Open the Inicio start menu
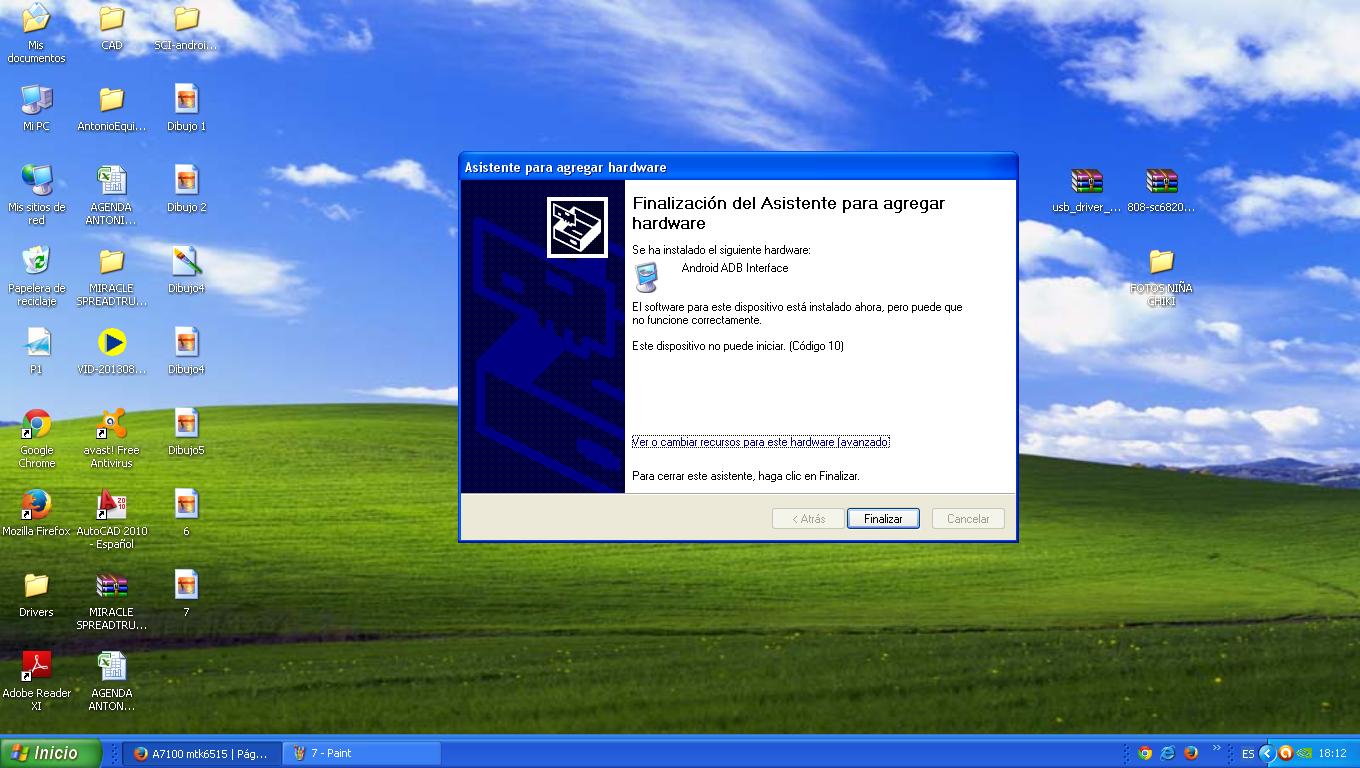This screenshot has height=768, width=1360. 51,753
